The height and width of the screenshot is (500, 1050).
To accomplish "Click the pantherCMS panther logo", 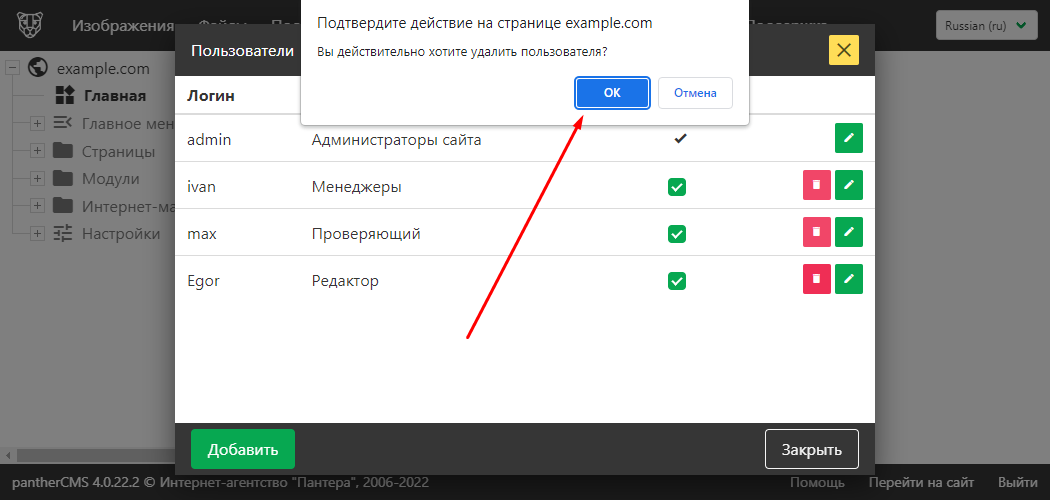I will point(31,25).
